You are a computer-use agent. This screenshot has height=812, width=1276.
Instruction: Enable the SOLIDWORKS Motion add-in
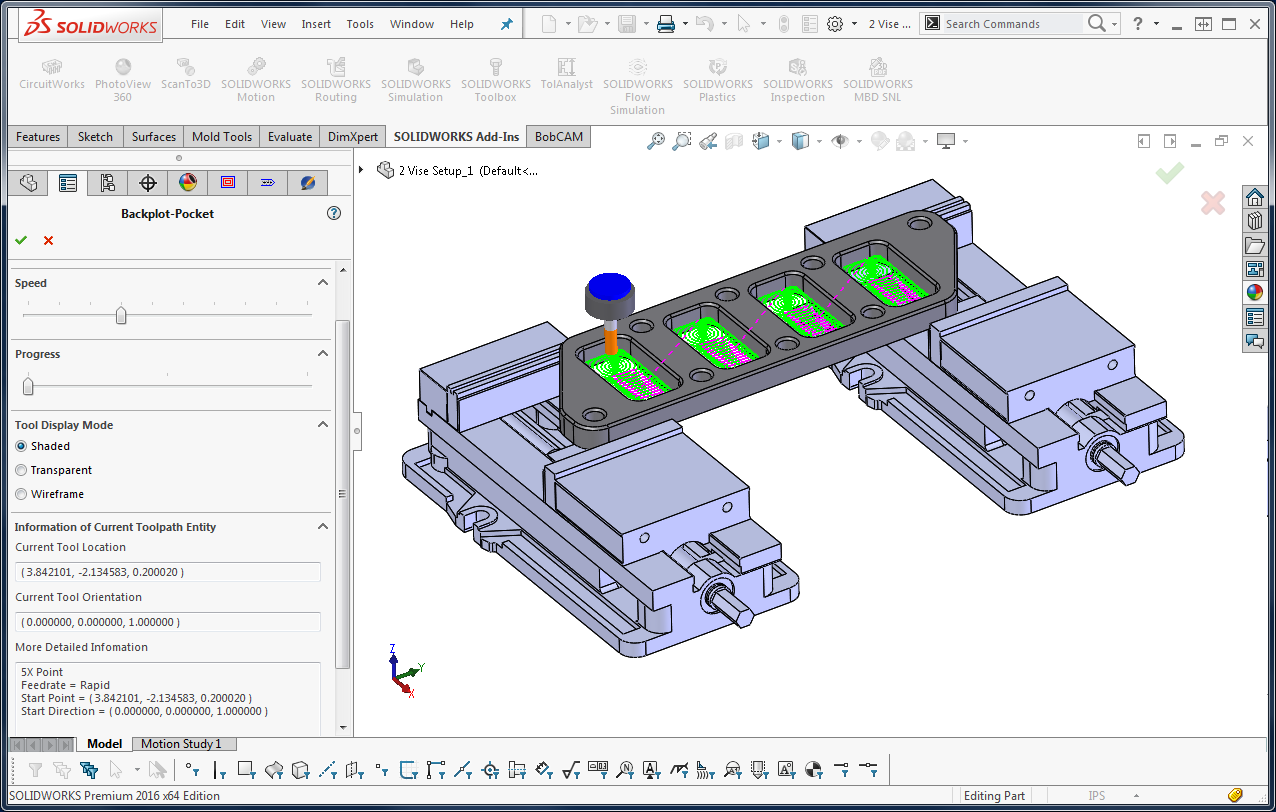click(256, 80)
